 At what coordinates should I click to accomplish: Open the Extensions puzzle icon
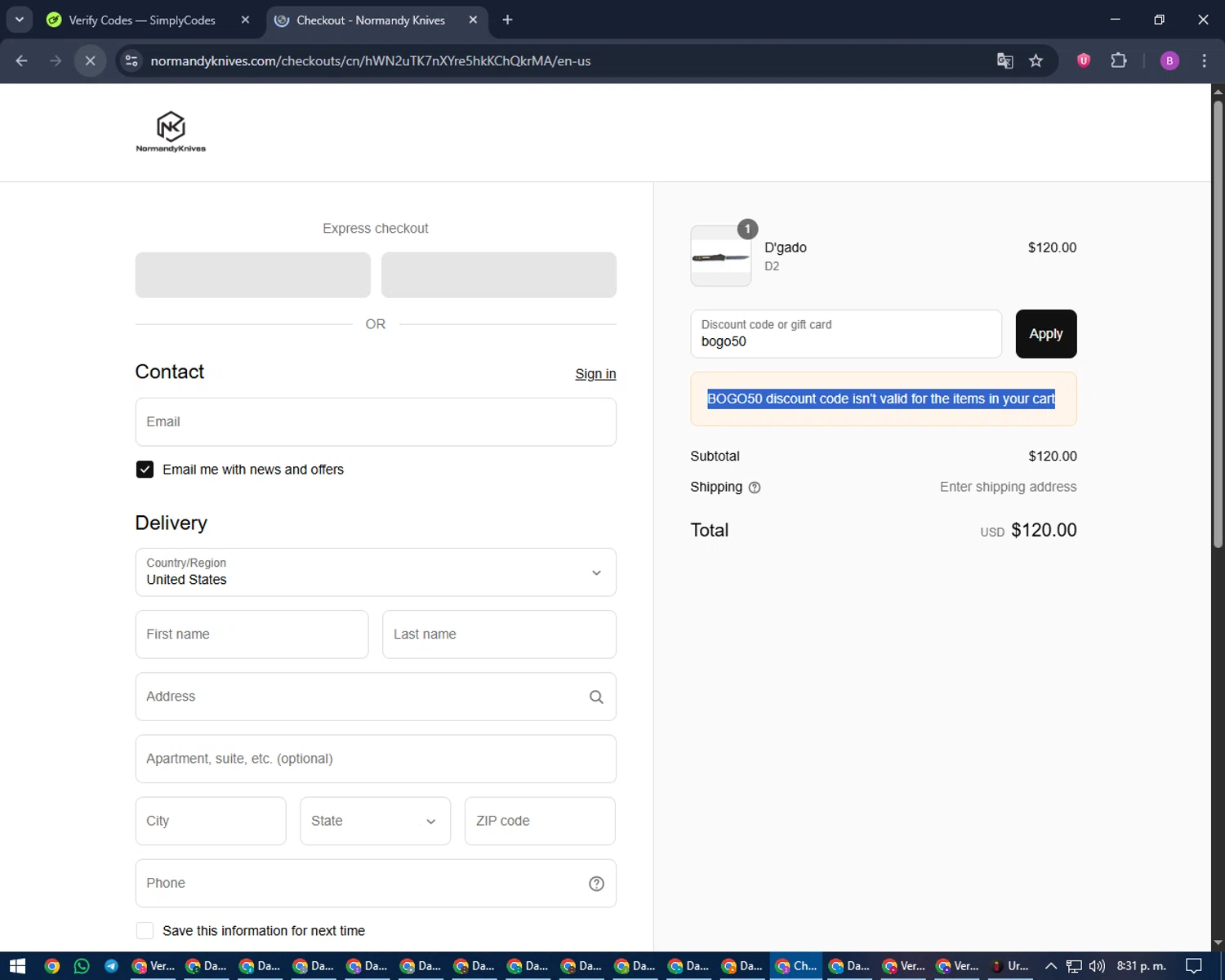coord(1119,60)
